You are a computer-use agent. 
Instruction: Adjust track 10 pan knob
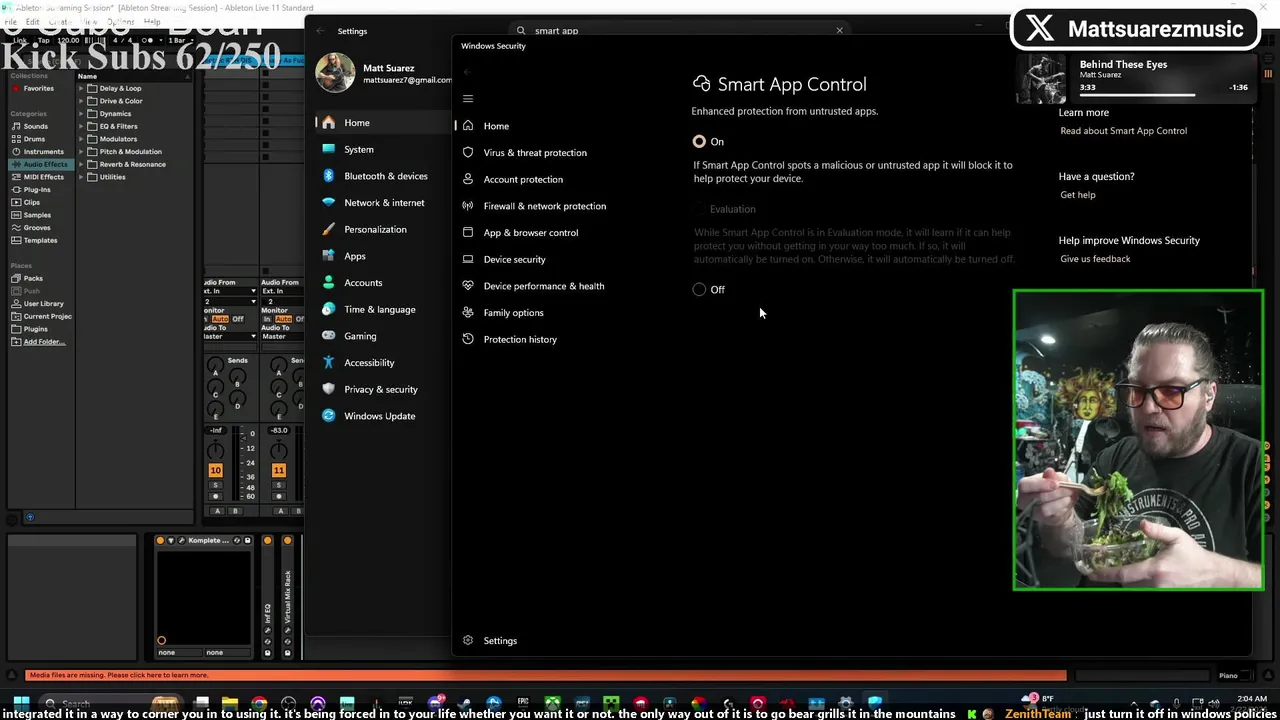coord(215,451)
